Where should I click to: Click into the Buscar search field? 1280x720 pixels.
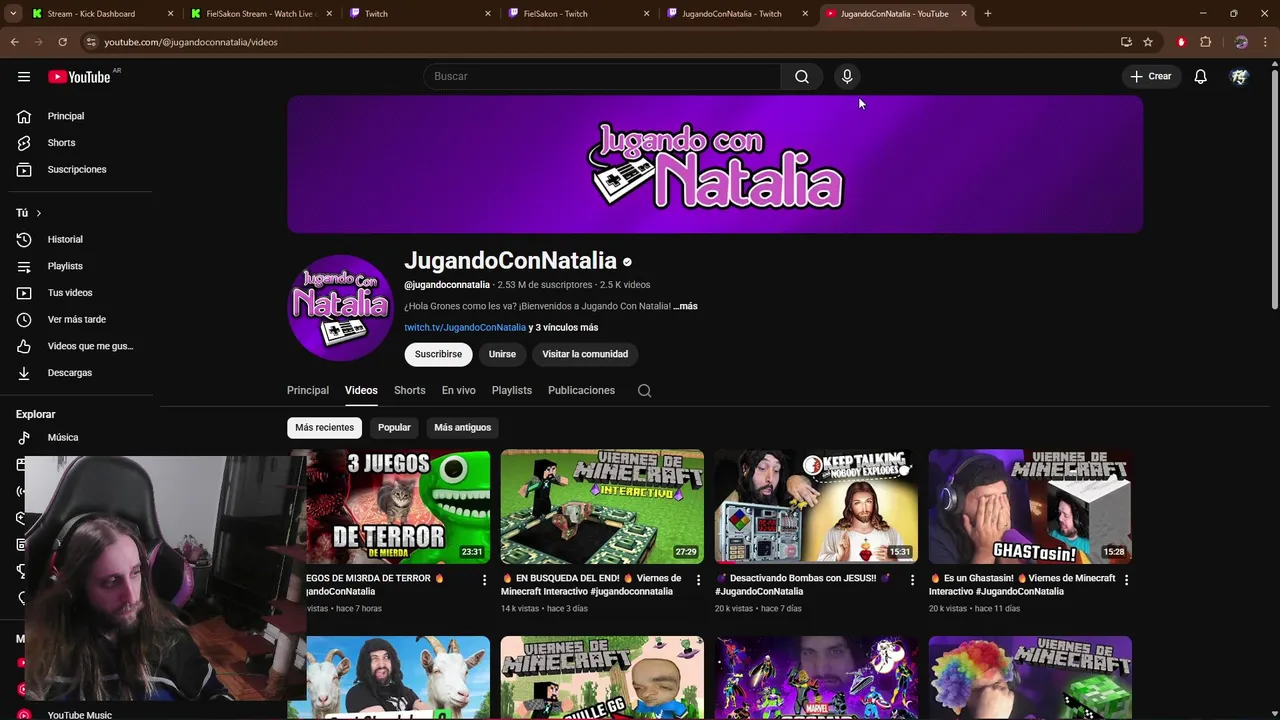(602, 76)
